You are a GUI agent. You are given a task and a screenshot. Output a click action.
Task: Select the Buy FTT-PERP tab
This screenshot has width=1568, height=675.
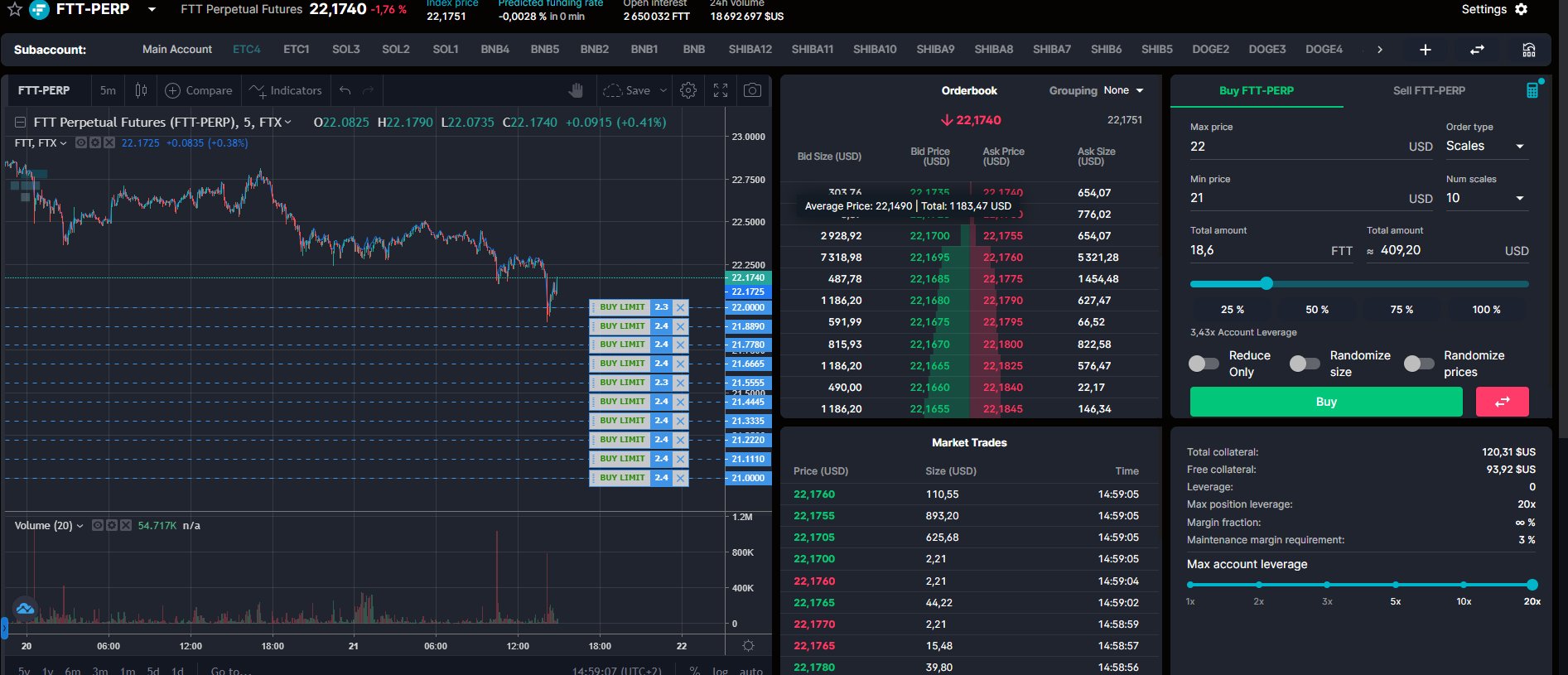click(1257, 90)
